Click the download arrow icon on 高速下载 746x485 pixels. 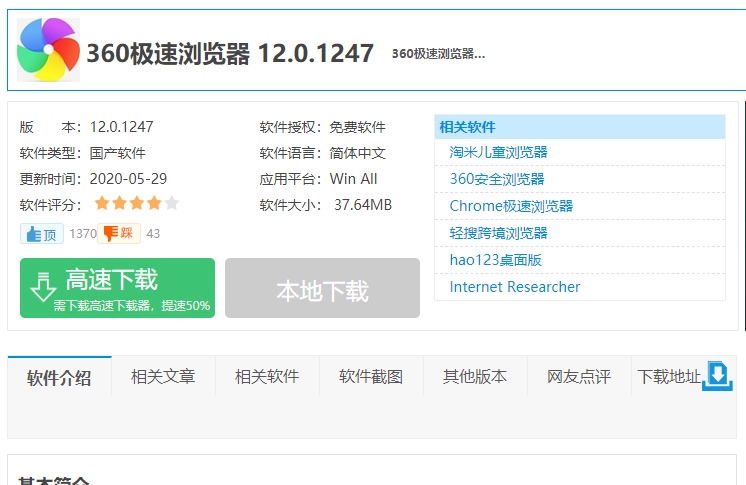coord(43,287)
